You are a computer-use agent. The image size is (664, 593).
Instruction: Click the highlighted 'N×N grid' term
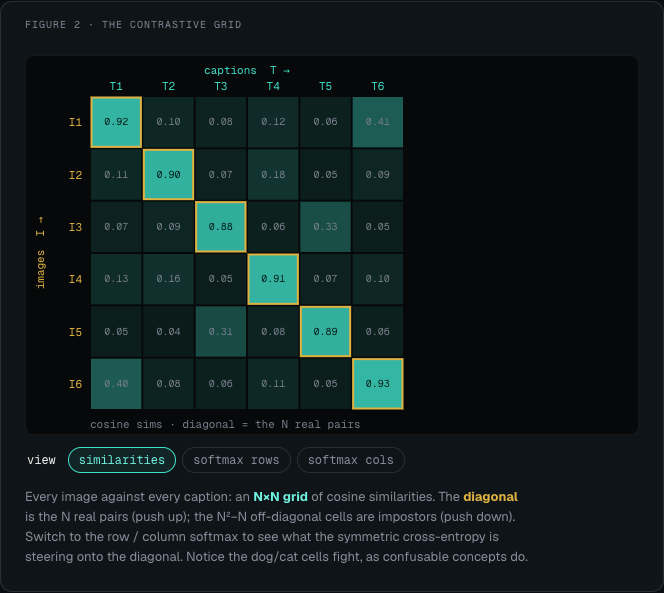point(280,496)
